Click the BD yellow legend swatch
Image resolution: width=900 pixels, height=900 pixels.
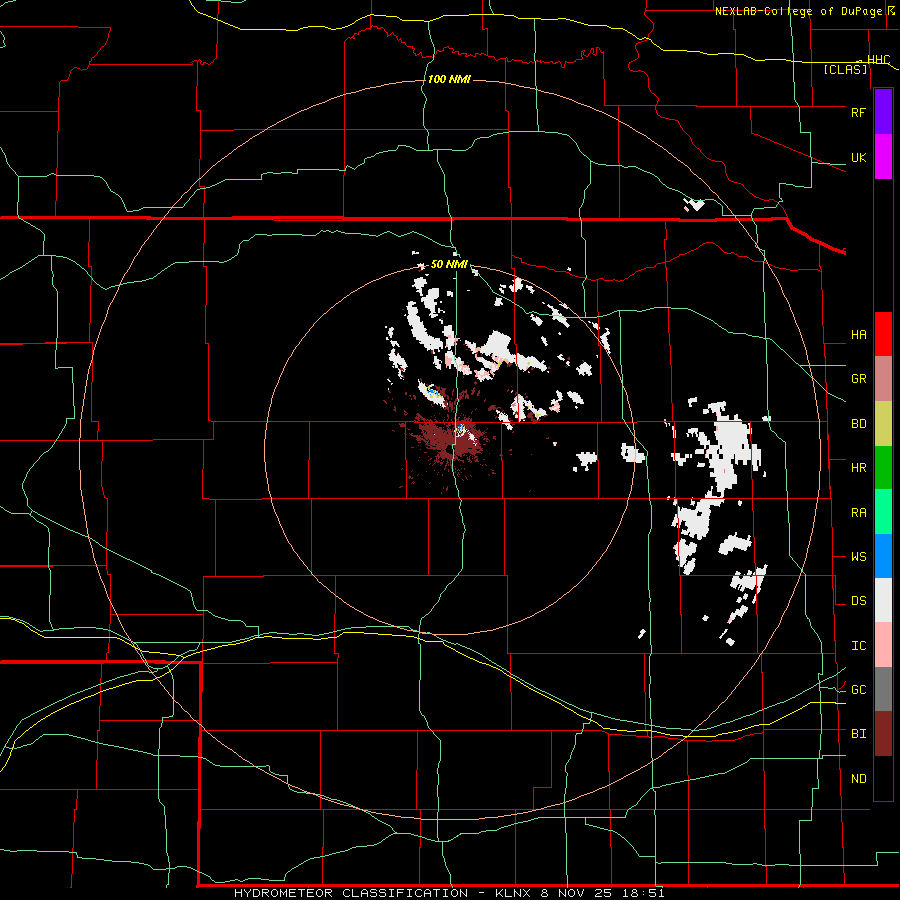pos(883,424)
